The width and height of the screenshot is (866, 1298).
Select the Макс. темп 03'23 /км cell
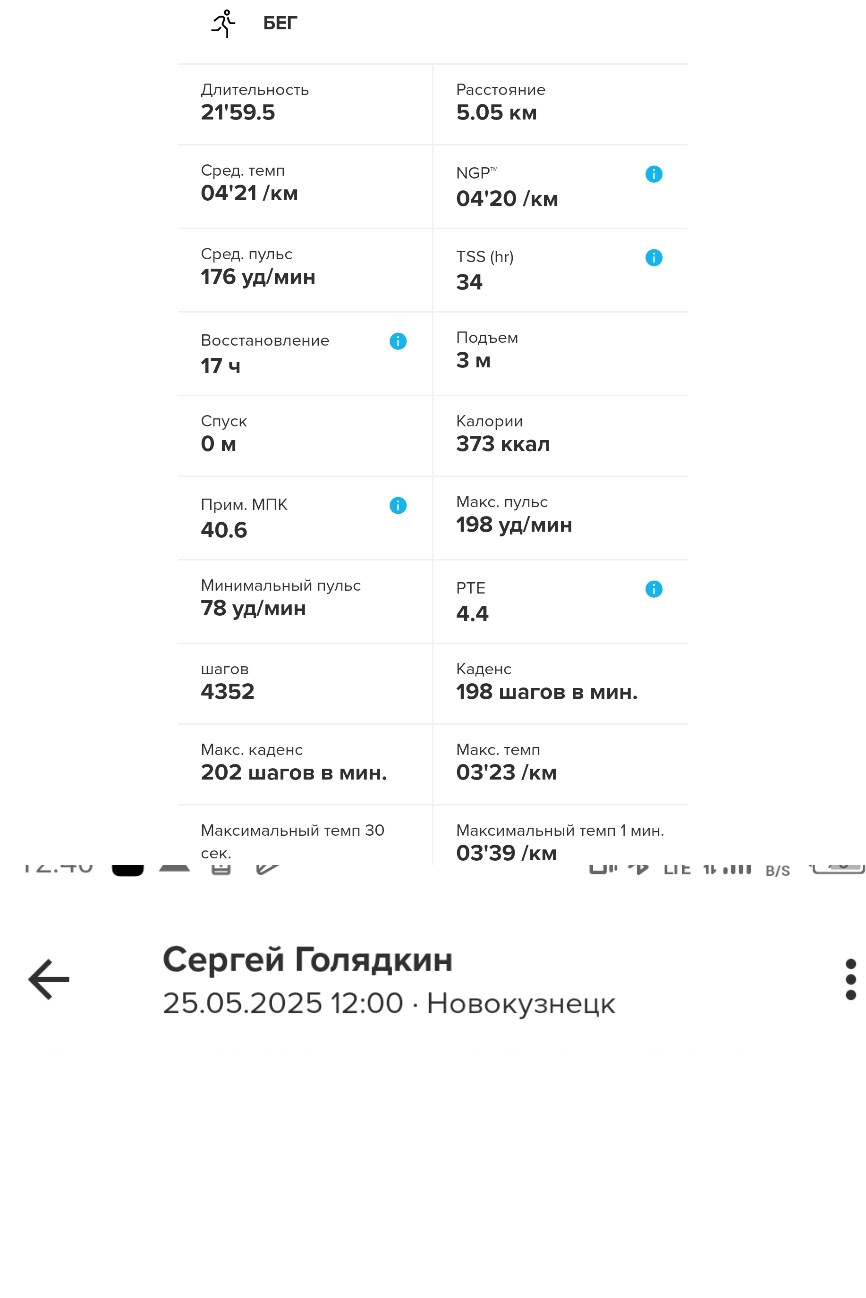point(560,764)
